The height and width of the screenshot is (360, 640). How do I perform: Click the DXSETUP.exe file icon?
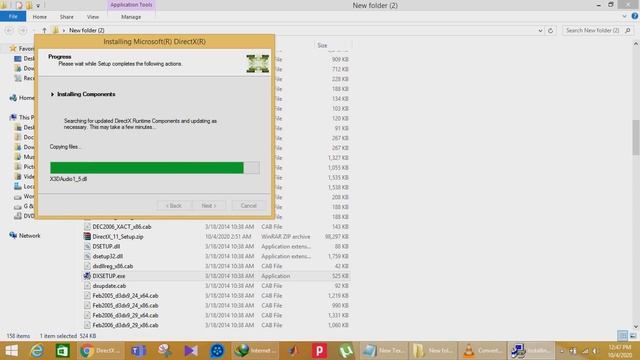pyautogui.click(x=87, y=276)
